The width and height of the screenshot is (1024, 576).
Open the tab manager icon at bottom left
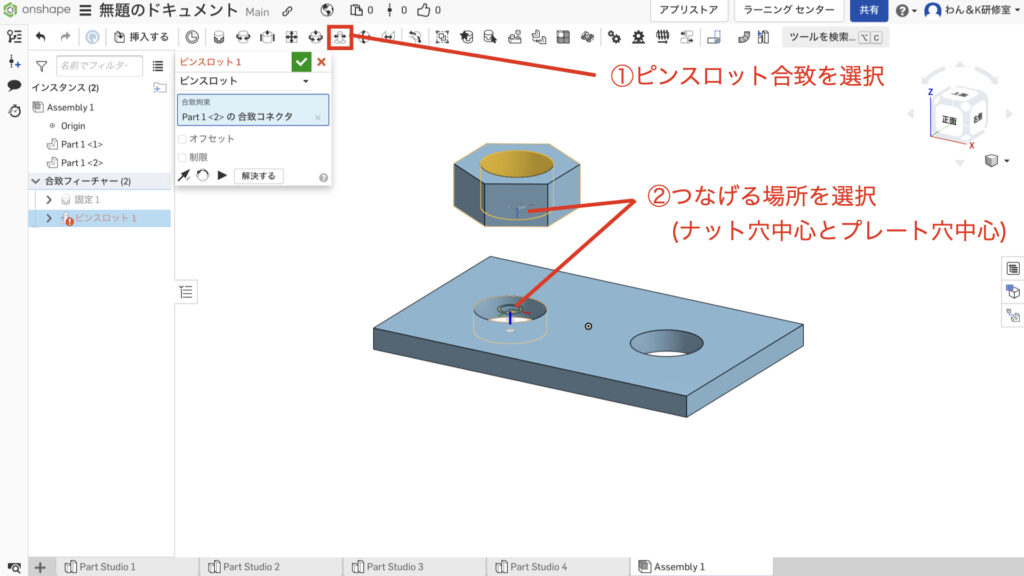click(x=14, y=567)
